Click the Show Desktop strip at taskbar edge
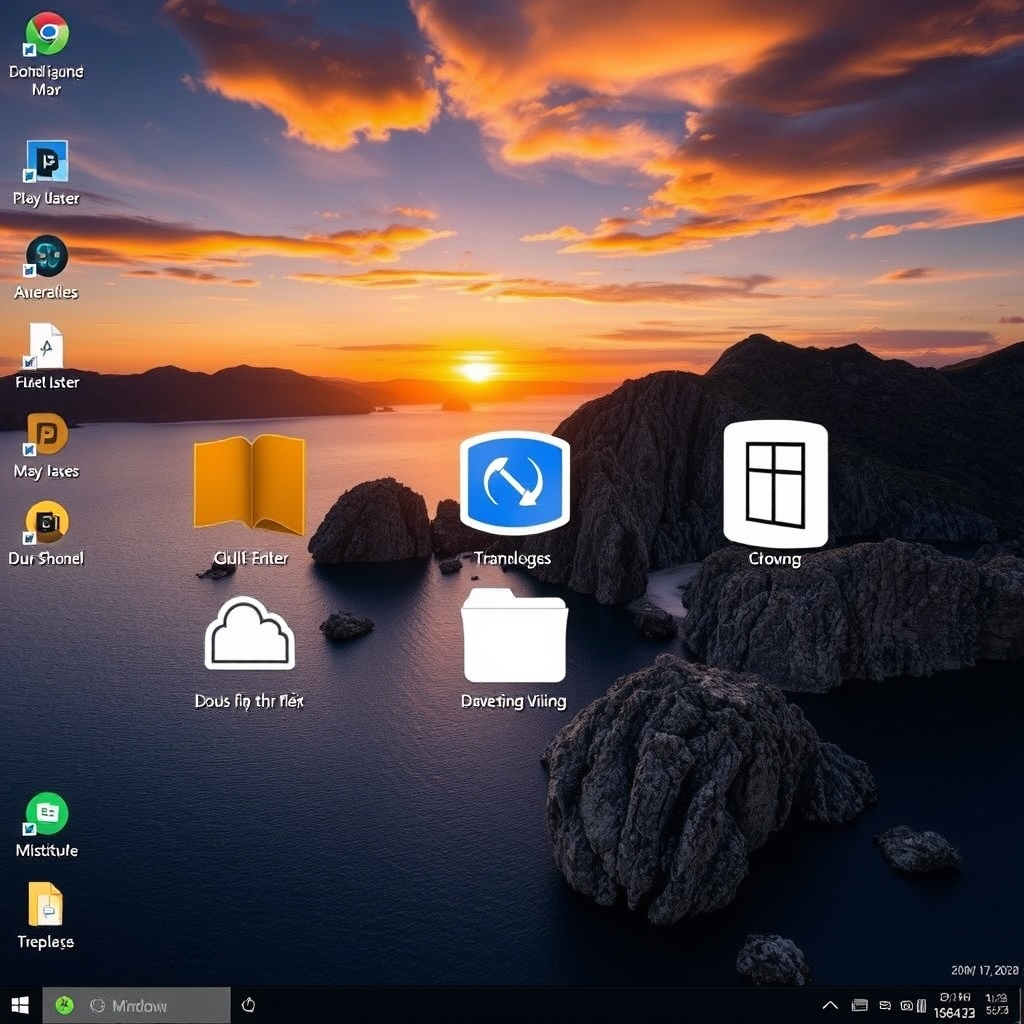Image resolution: width=1024 pixels, height=1024 pixels. 1020,1005
